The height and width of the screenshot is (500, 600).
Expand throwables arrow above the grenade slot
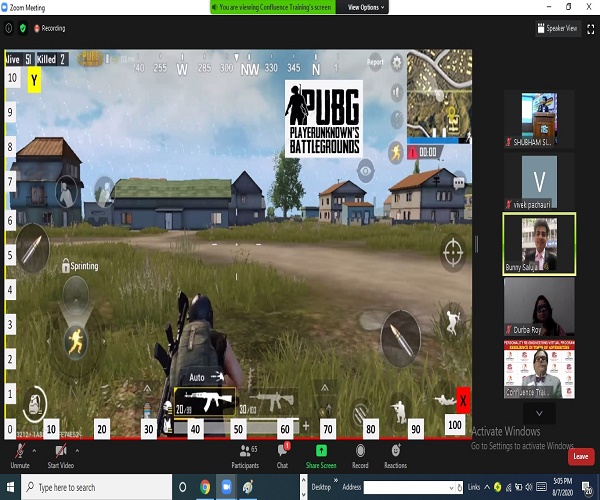click(324, 388)
